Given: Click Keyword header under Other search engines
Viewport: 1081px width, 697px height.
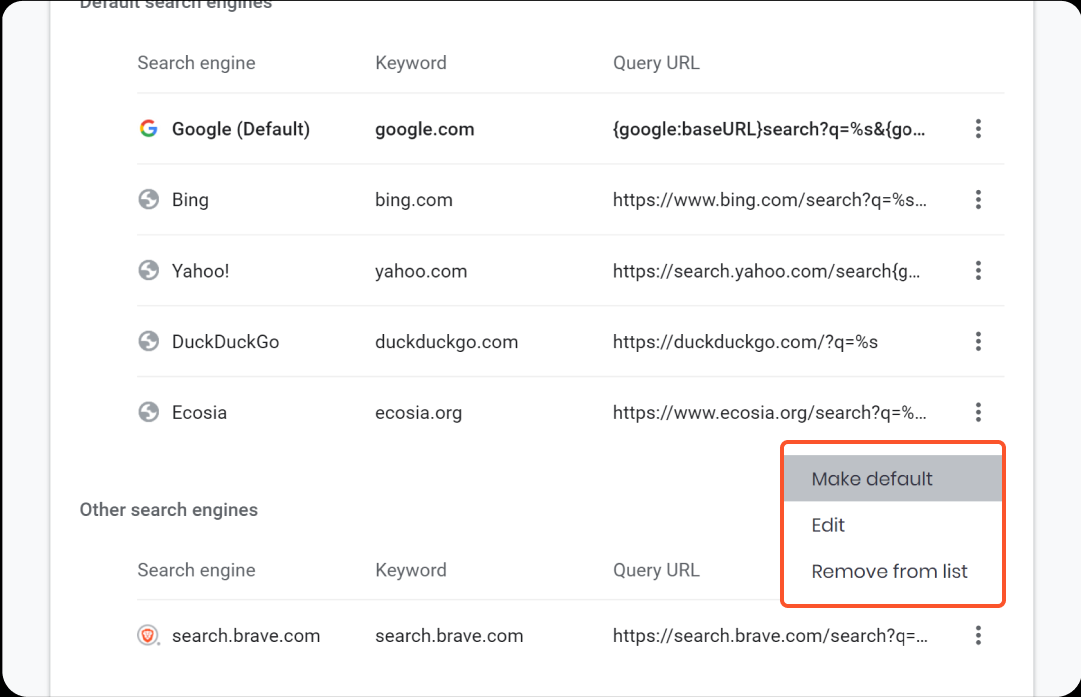Looking at the screenshot, I should [411, 570].
